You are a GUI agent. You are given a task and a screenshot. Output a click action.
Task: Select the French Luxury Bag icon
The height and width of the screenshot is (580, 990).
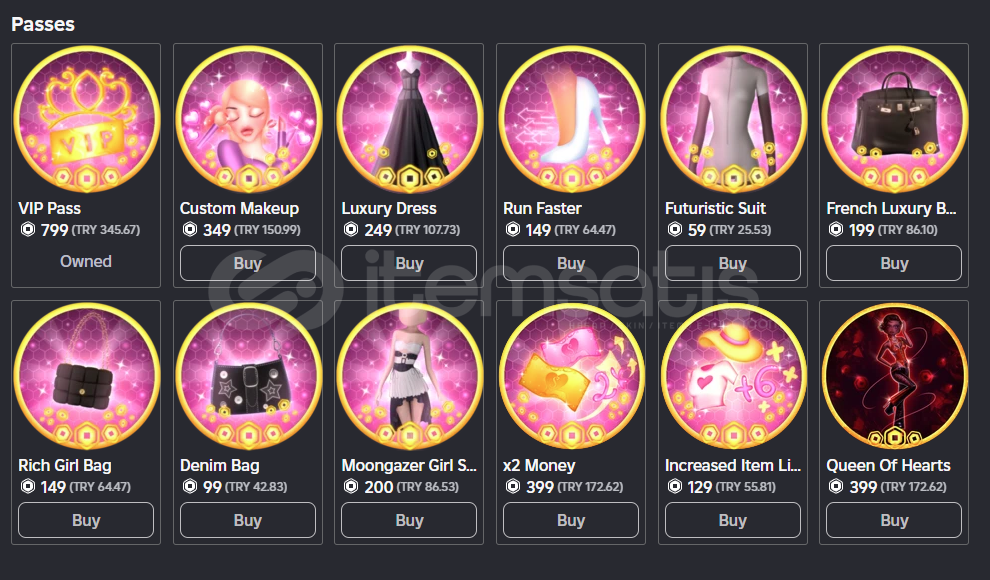coord(894,119)
